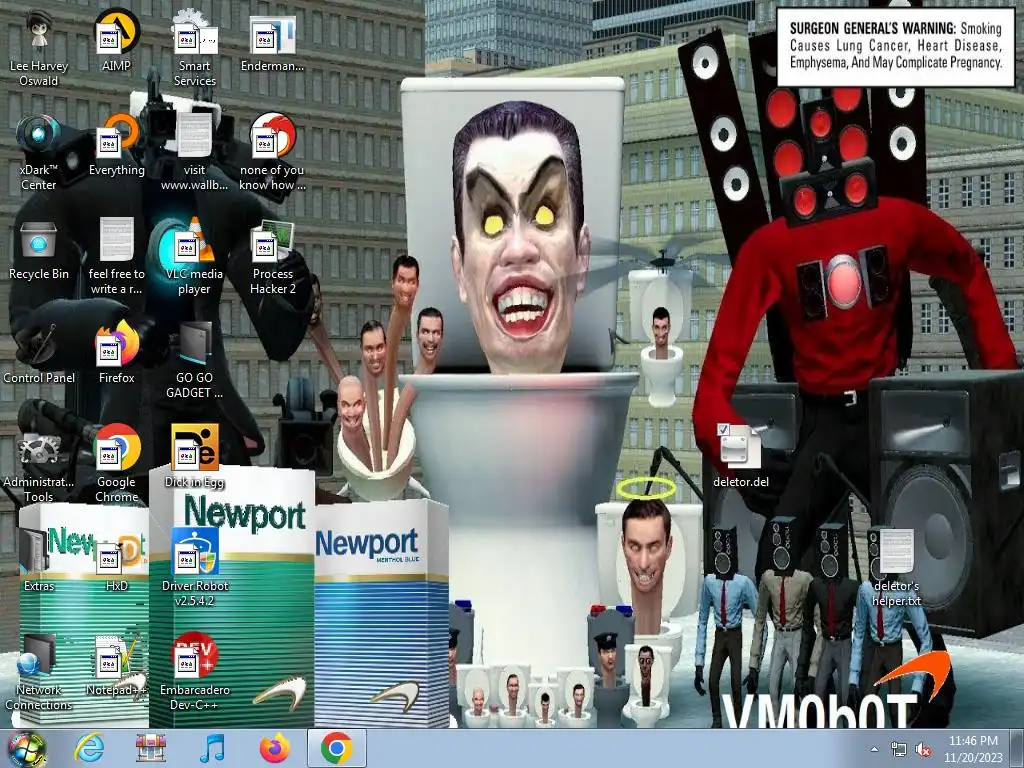This screenshot has width=1024, height=768.
Task: Open Process Hacker 2 shortcut
Action: point(272,256)
